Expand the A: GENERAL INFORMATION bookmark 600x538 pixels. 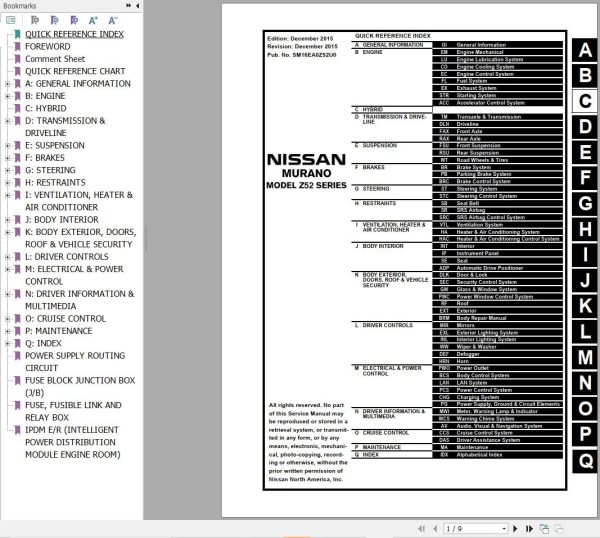(8, 83)
